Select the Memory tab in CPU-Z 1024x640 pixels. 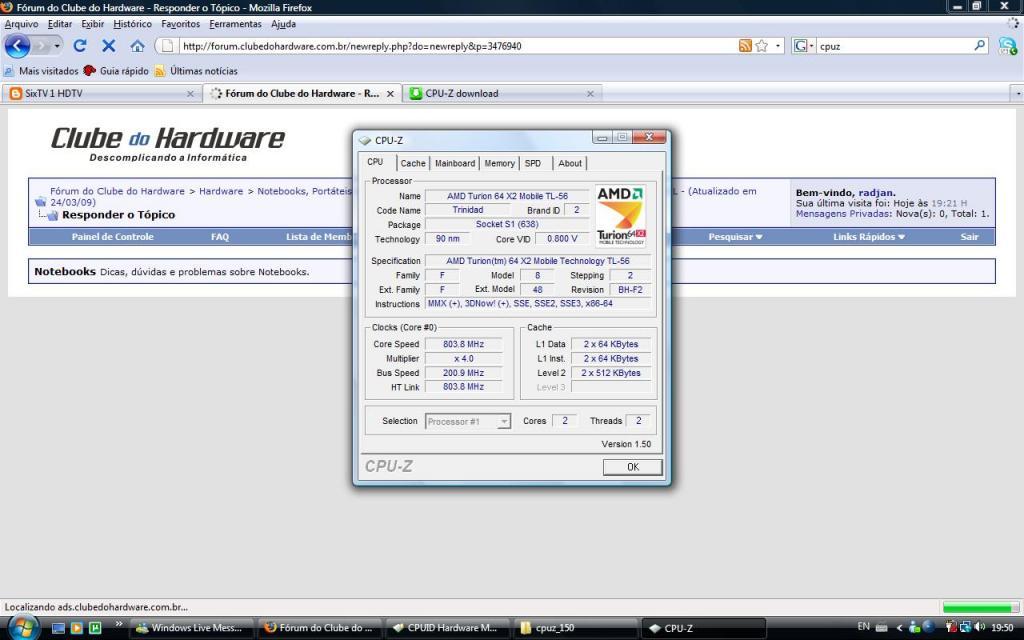pos(500,163)
